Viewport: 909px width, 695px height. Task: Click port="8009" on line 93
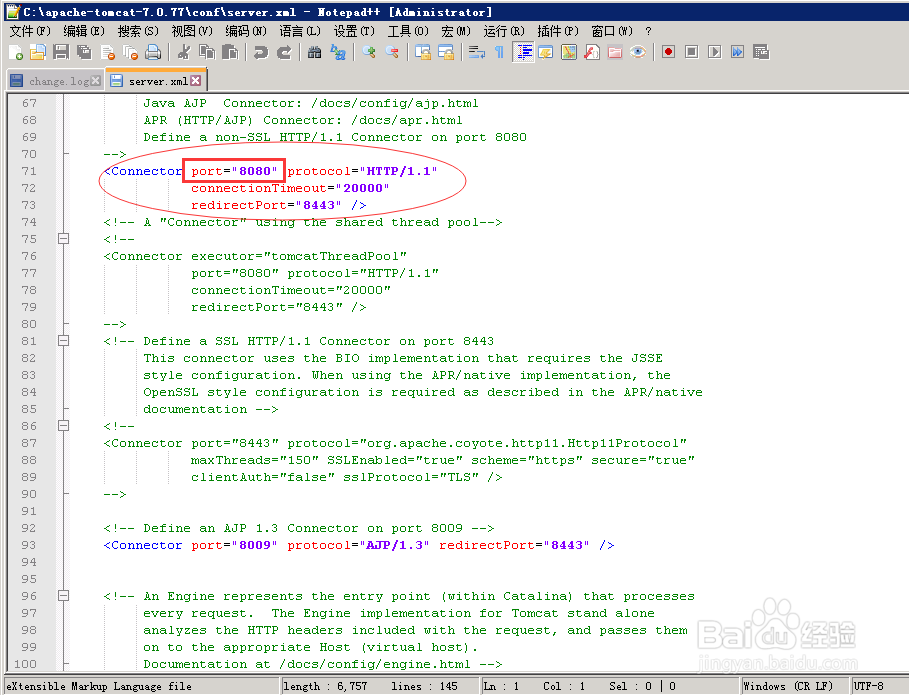[x=234, y=545]
